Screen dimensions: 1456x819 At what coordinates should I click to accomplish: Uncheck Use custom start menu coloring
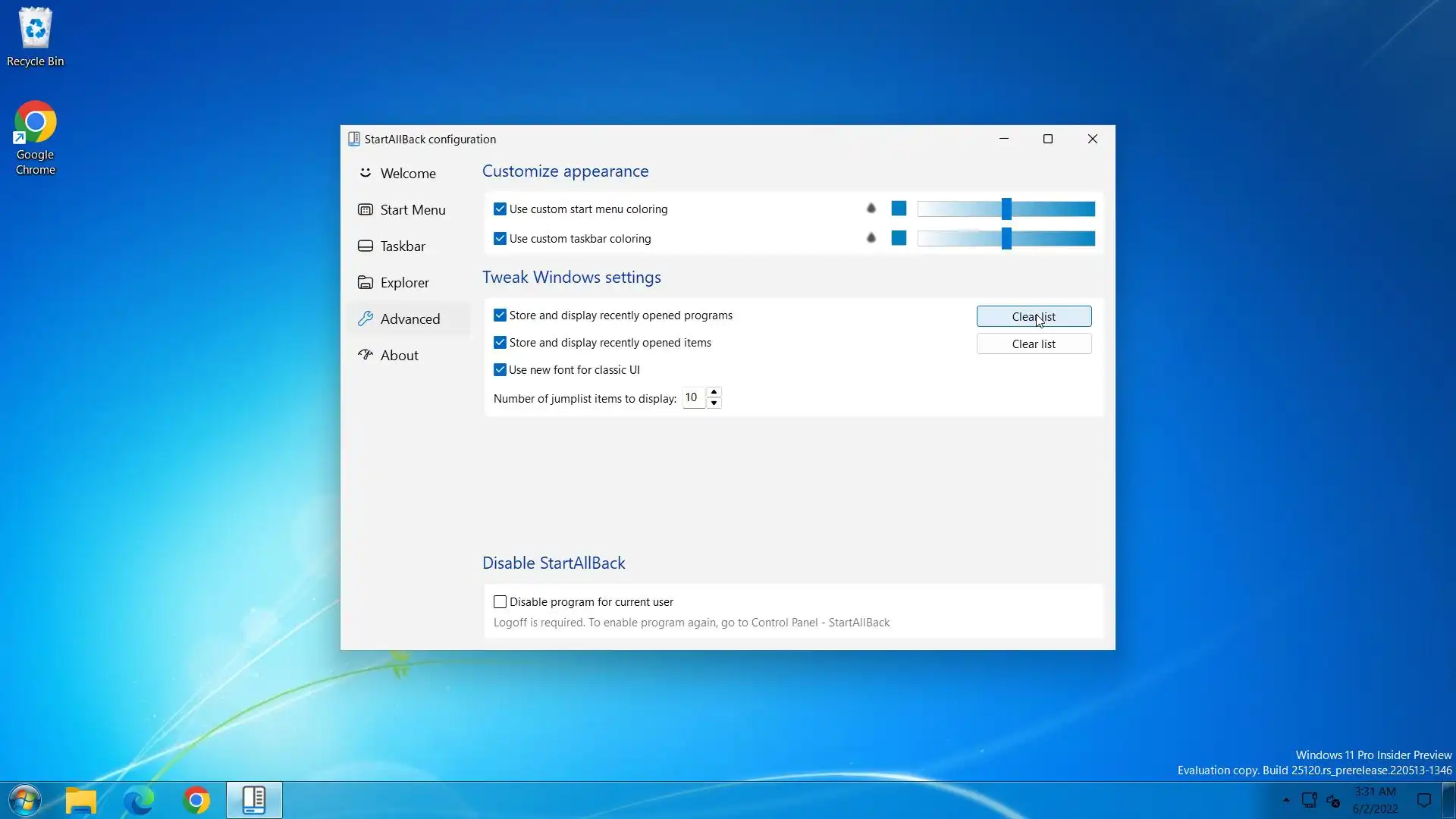[500, 209]
